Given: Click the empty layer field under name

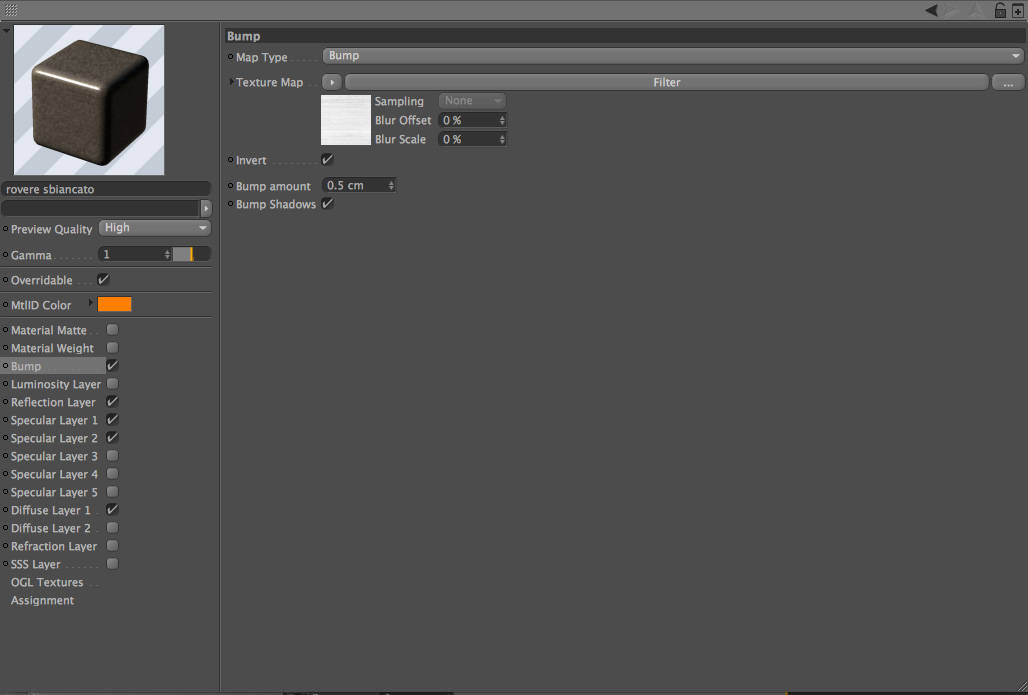Looking at the screenshot, I should pos(100,208).
